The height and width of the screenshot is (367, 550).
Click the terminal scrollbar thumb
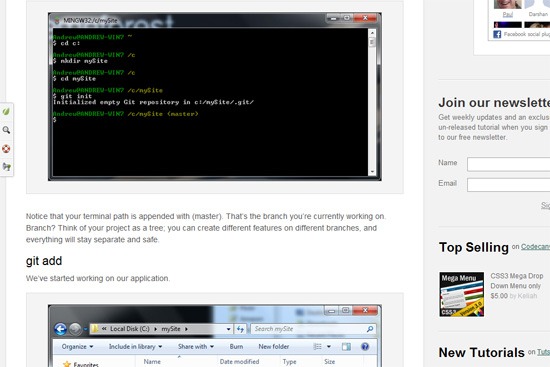372,42
